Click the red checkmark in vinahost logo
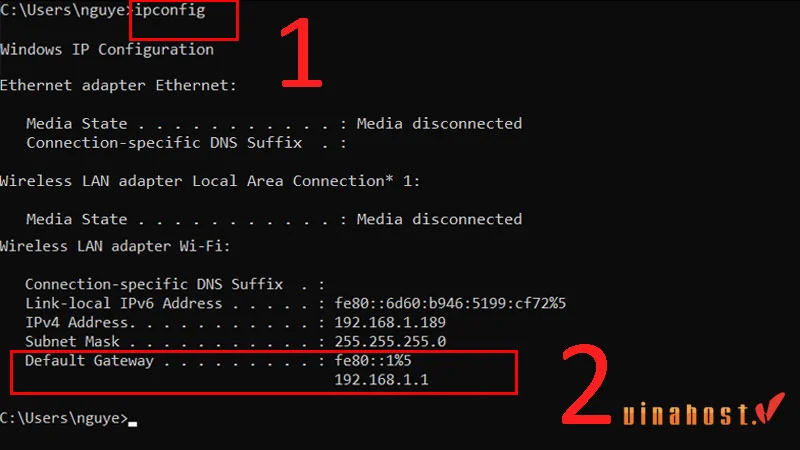 [770, 407]
